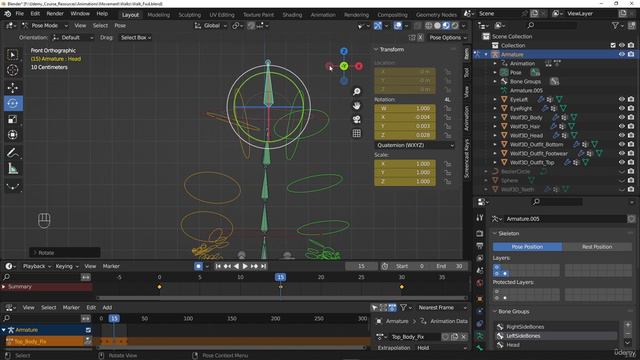This screenshot has width=640, height=360.
Task: Open the File menu
Action: 20,13
